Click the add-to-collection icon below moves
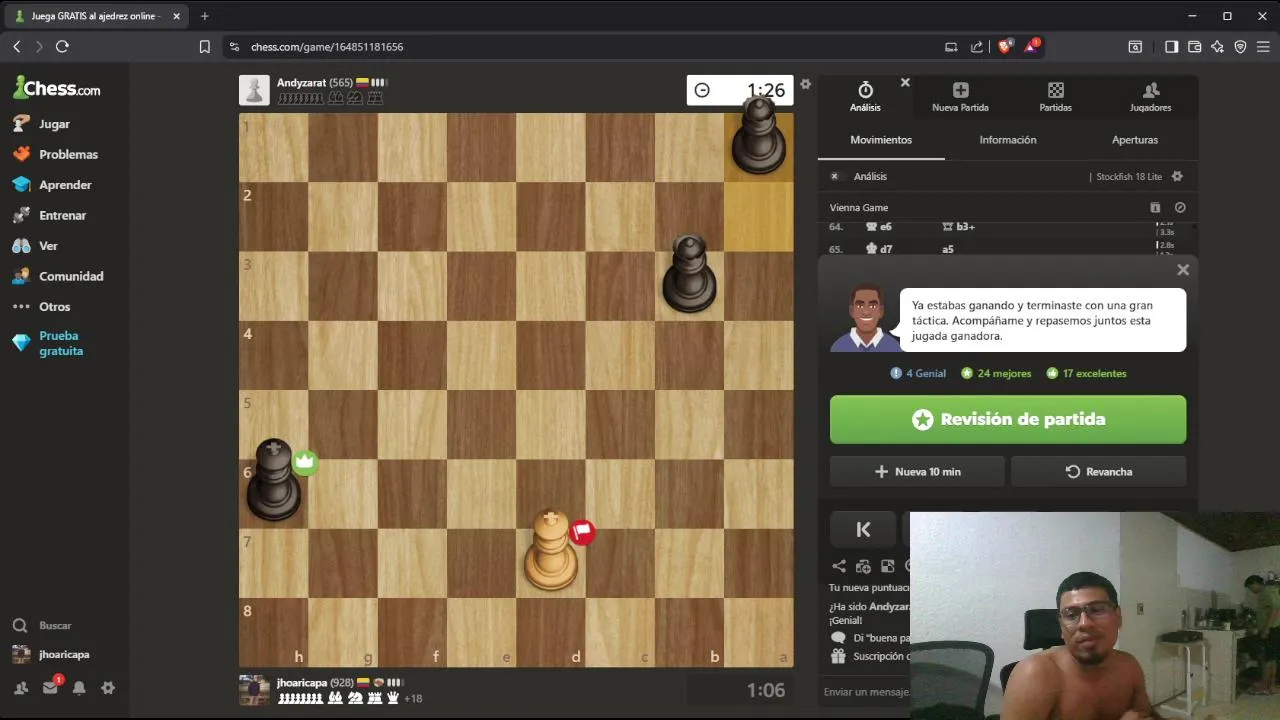This screenshot has width=1280, height=720. (x=863, y=566)
